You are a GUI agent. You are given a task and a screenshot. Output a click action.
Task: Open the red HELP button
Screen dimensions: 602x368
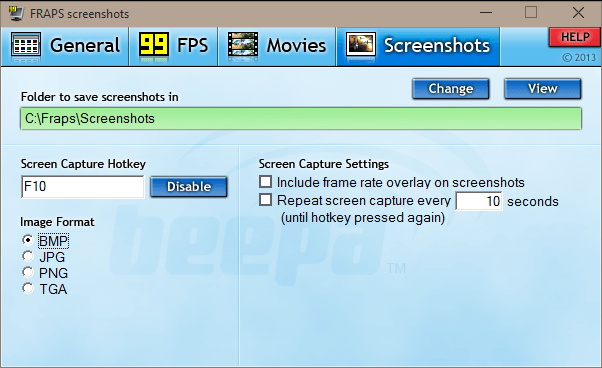[x=575, y=37]
